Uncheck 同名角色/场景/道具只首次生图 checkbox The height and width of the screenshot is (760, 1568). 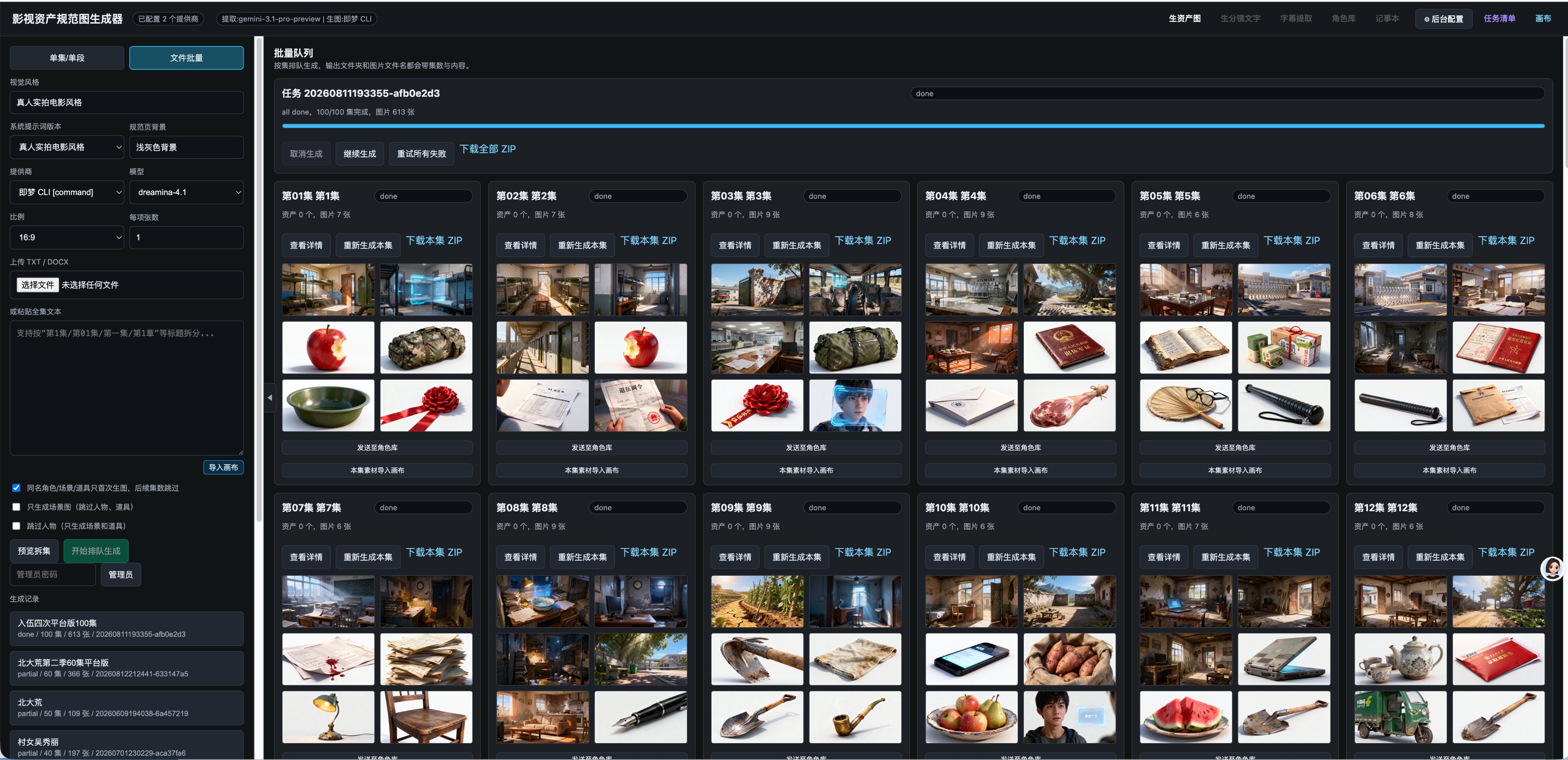(17, 488)
